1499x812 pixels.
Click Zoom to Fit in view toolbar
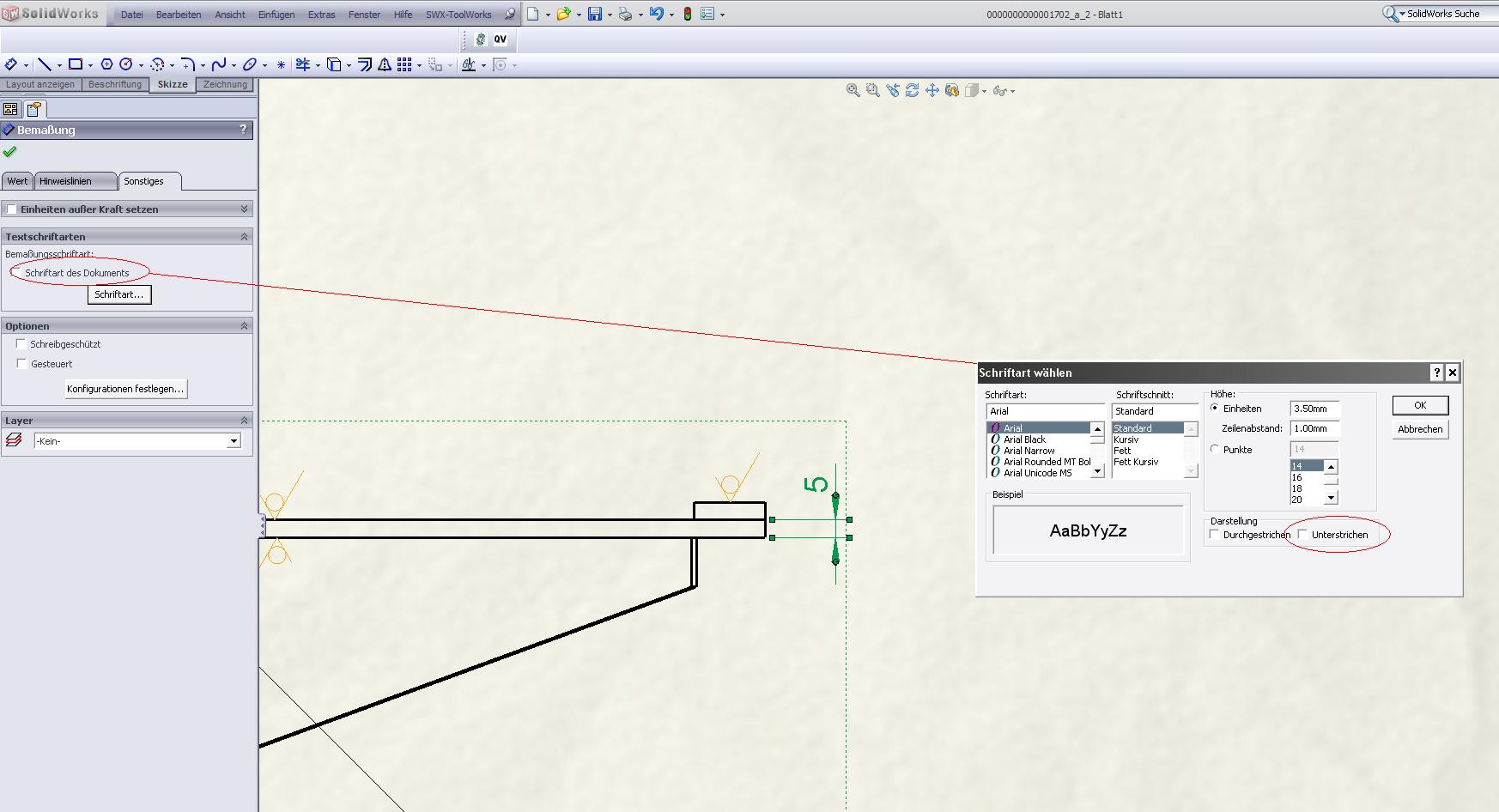point(853,90)
